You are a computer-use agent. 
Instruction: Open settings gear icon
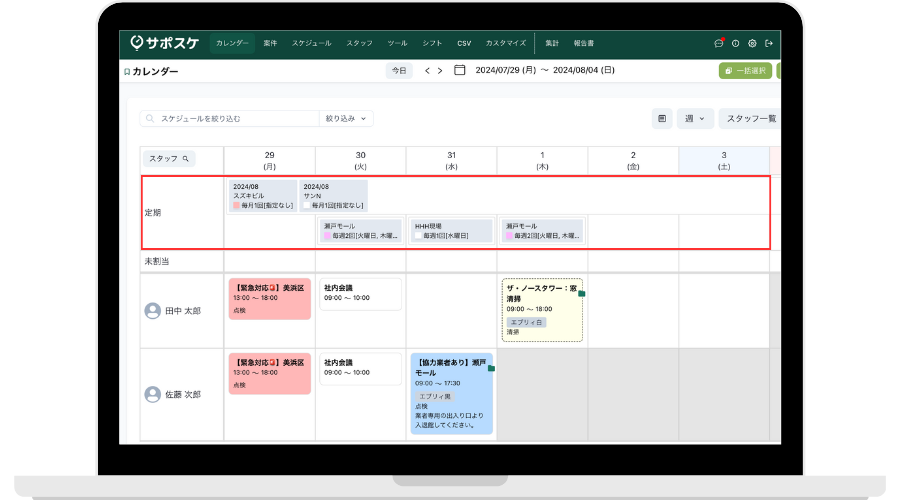click(x=752, y=43)
